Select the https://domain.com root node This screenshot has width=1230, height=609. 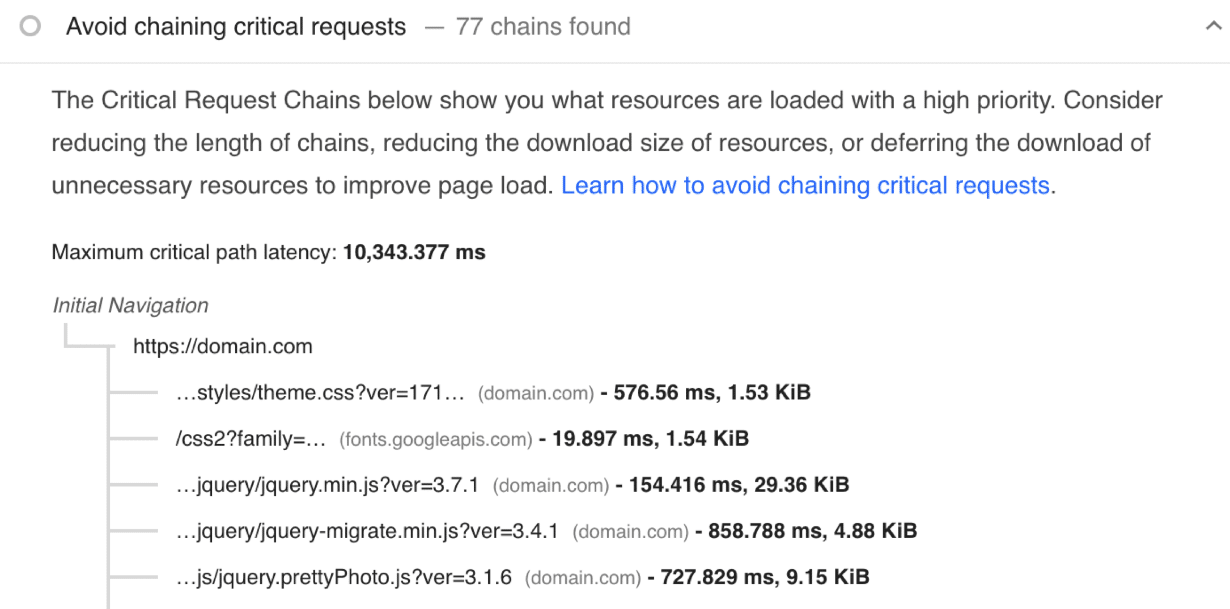(220, 346)
